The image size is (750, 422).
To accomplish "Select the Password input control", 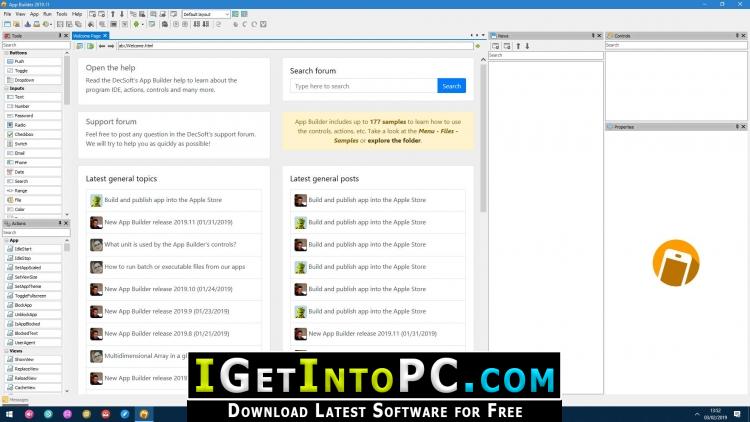I will [33, 116].
